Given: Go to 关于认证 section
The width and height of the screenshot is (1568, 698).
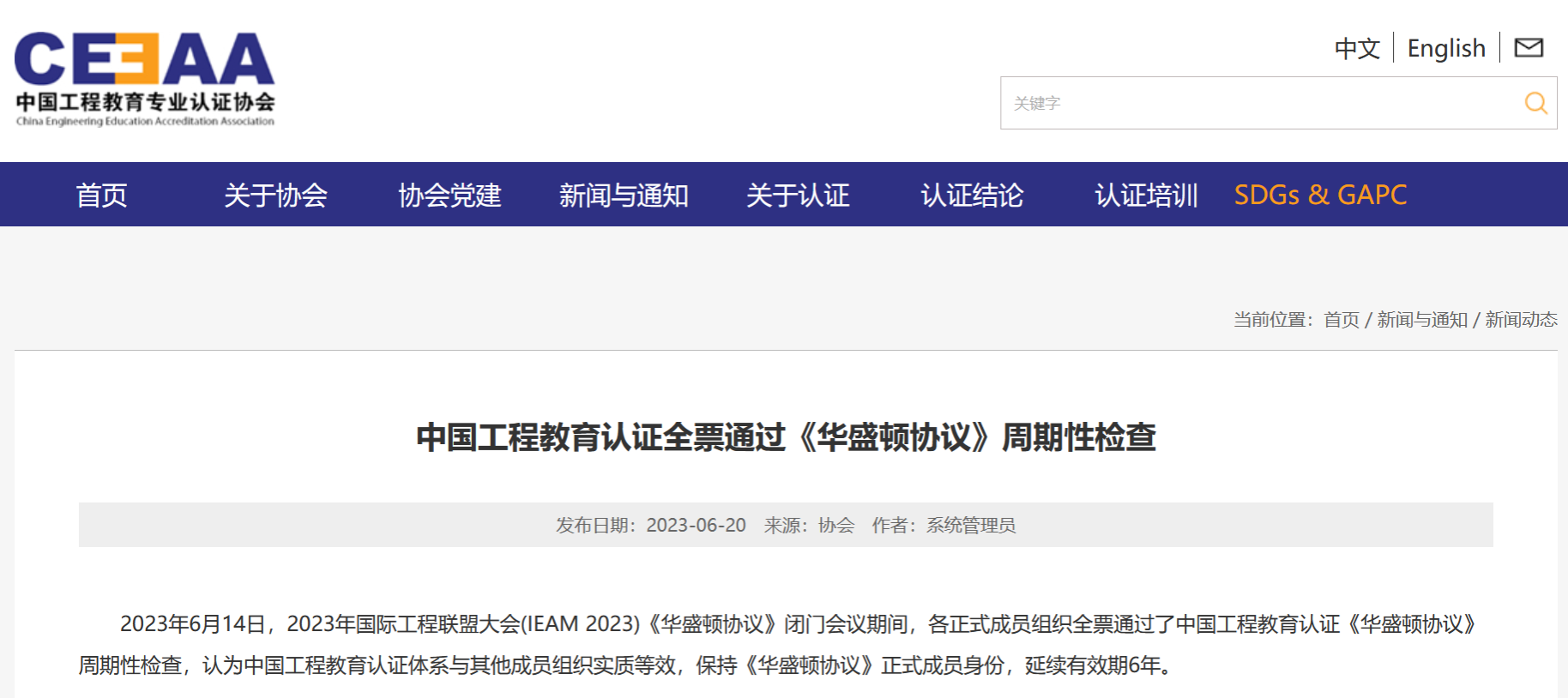Looking at the screenshot, I should click(x=798, y=196).
